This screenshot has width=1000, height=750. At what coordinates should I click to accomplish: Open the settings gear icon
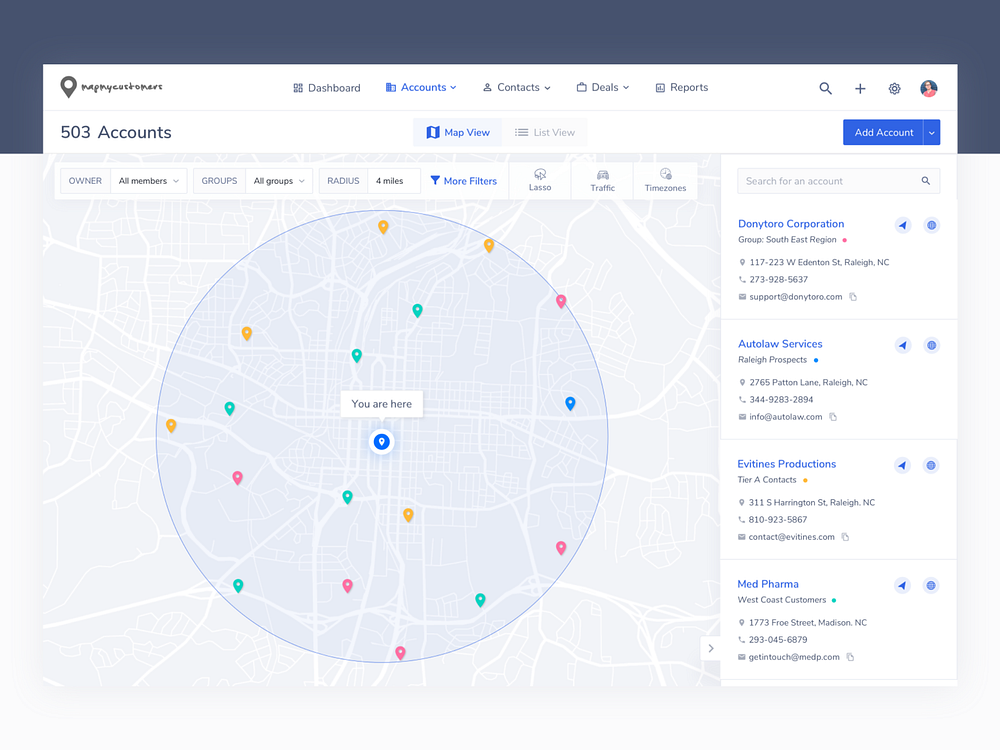click(x=894, y=89)
